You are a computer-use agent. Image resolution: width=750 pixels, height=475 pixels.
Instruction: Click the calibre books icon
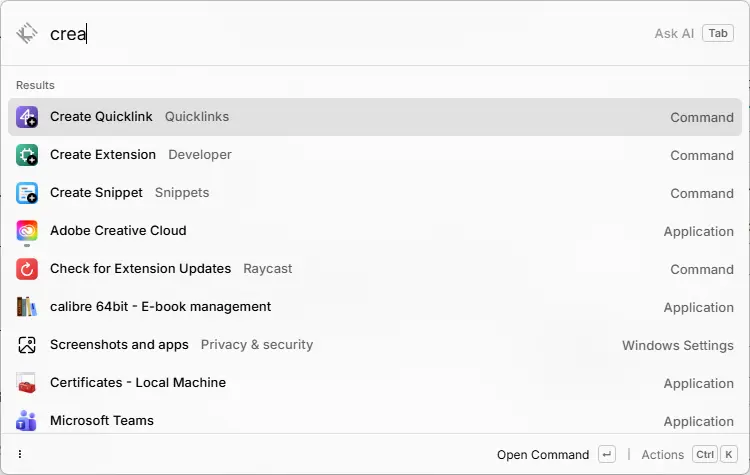(x=27, y=307)
